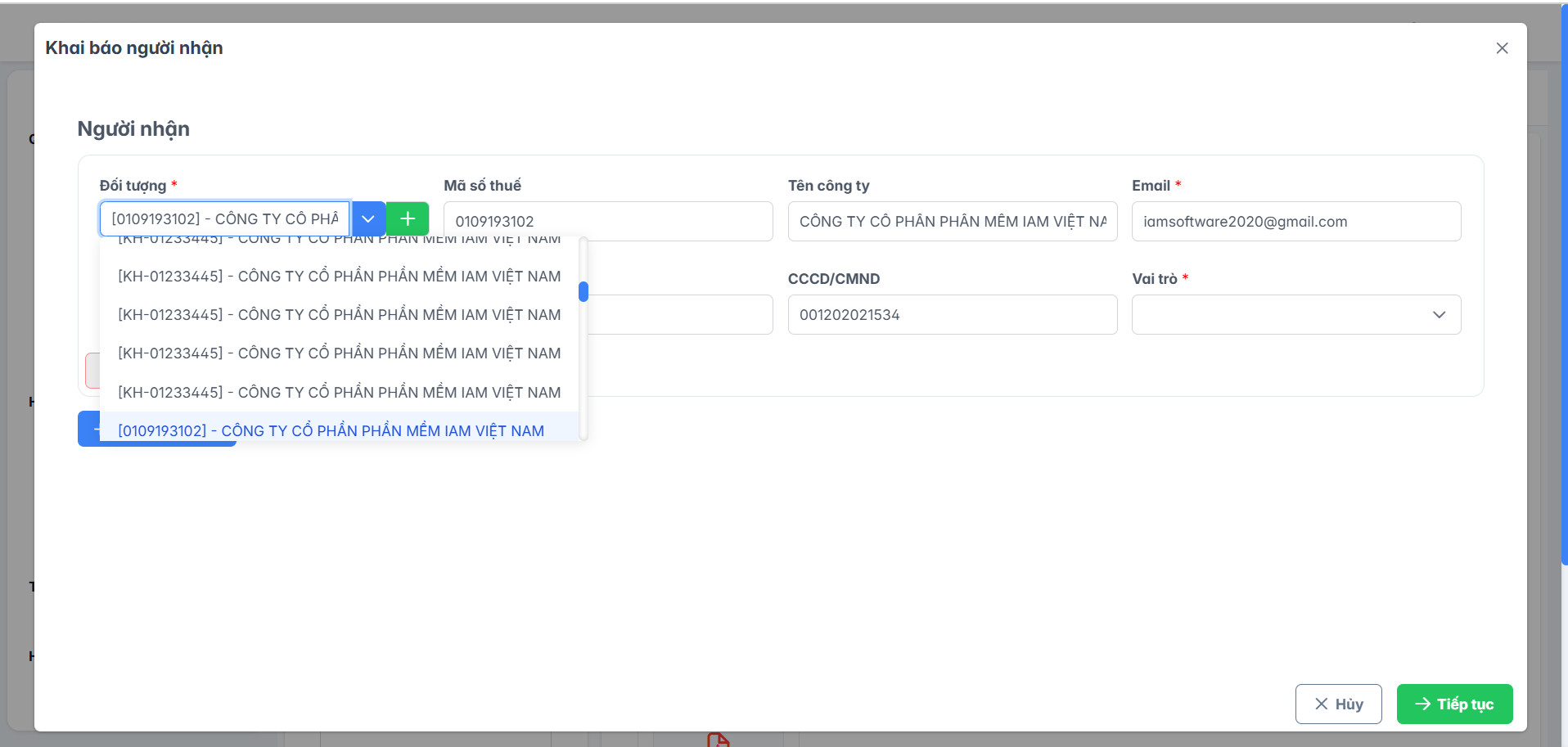Open the Đối tượng dropdown arrow
The height and width of the screenshot is (747, 1568).
tap(368, 219)
